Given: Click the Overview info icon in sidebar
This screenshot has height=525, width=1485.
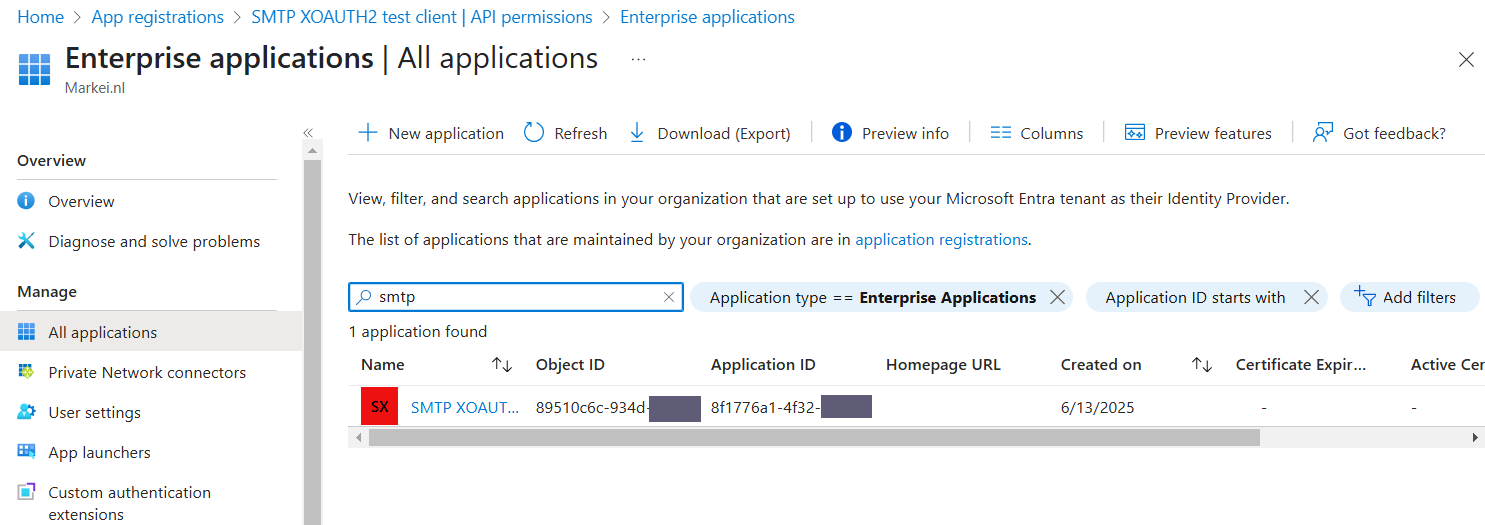Looking at the screenshot, I should (27, 201).
